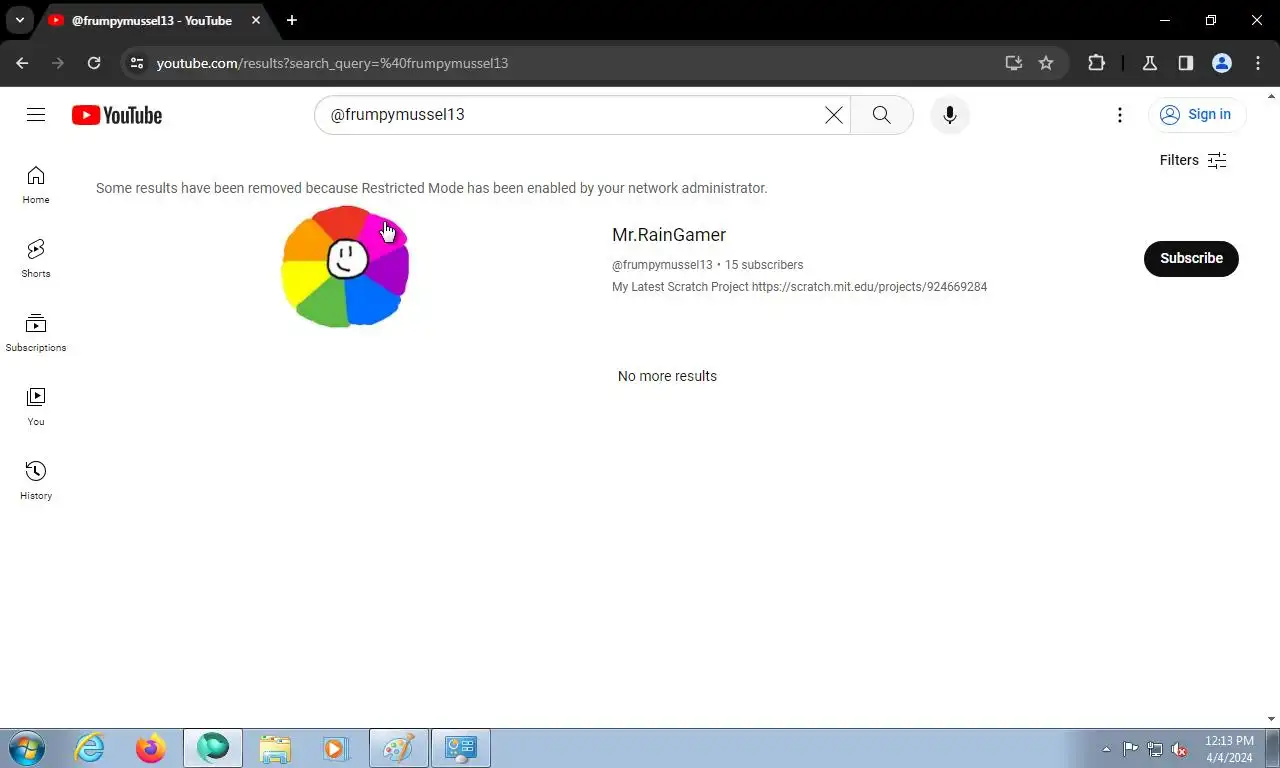View site information icon in address bar

tap(137, 63)
